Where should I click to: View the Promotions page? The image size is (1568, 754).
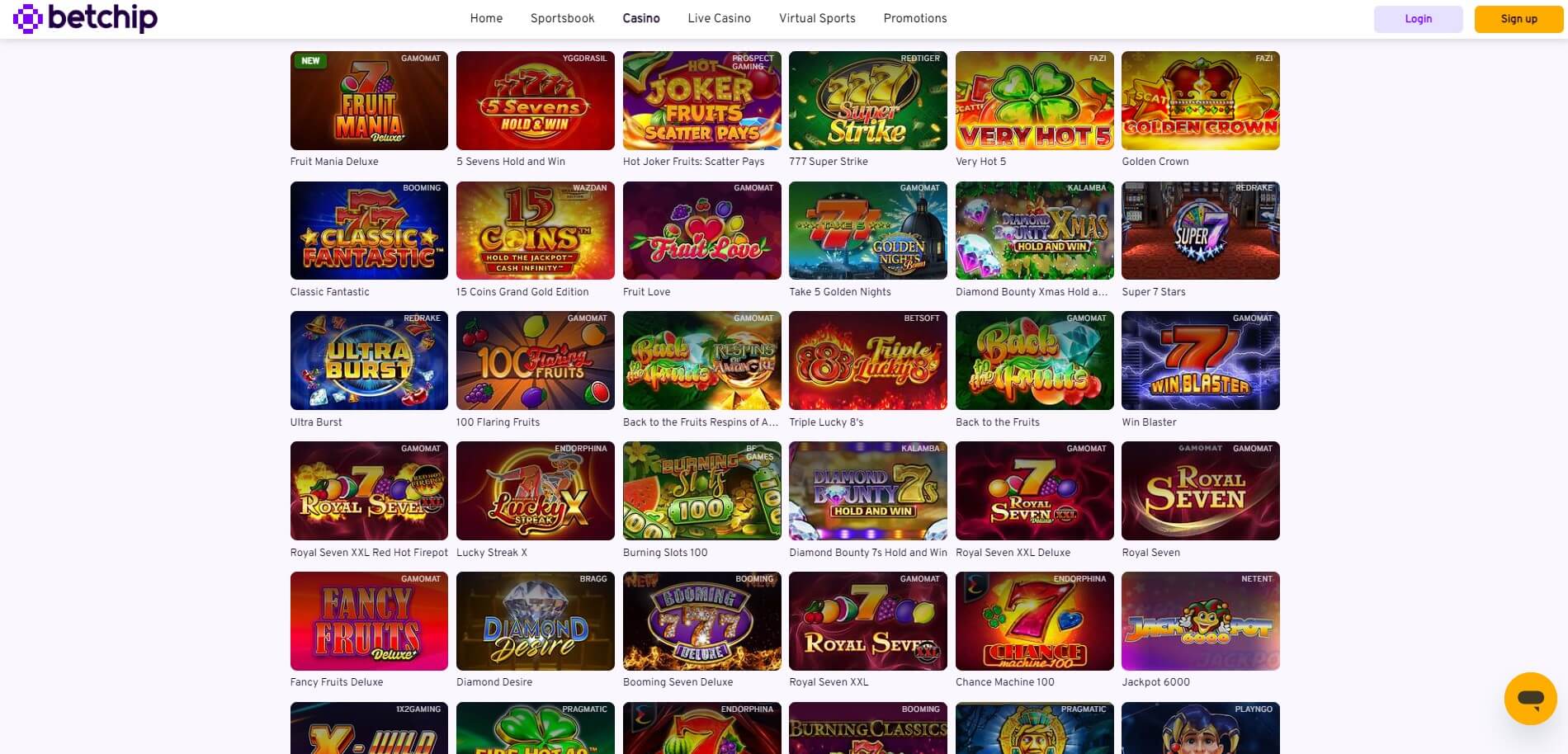(x=915, y=18)
